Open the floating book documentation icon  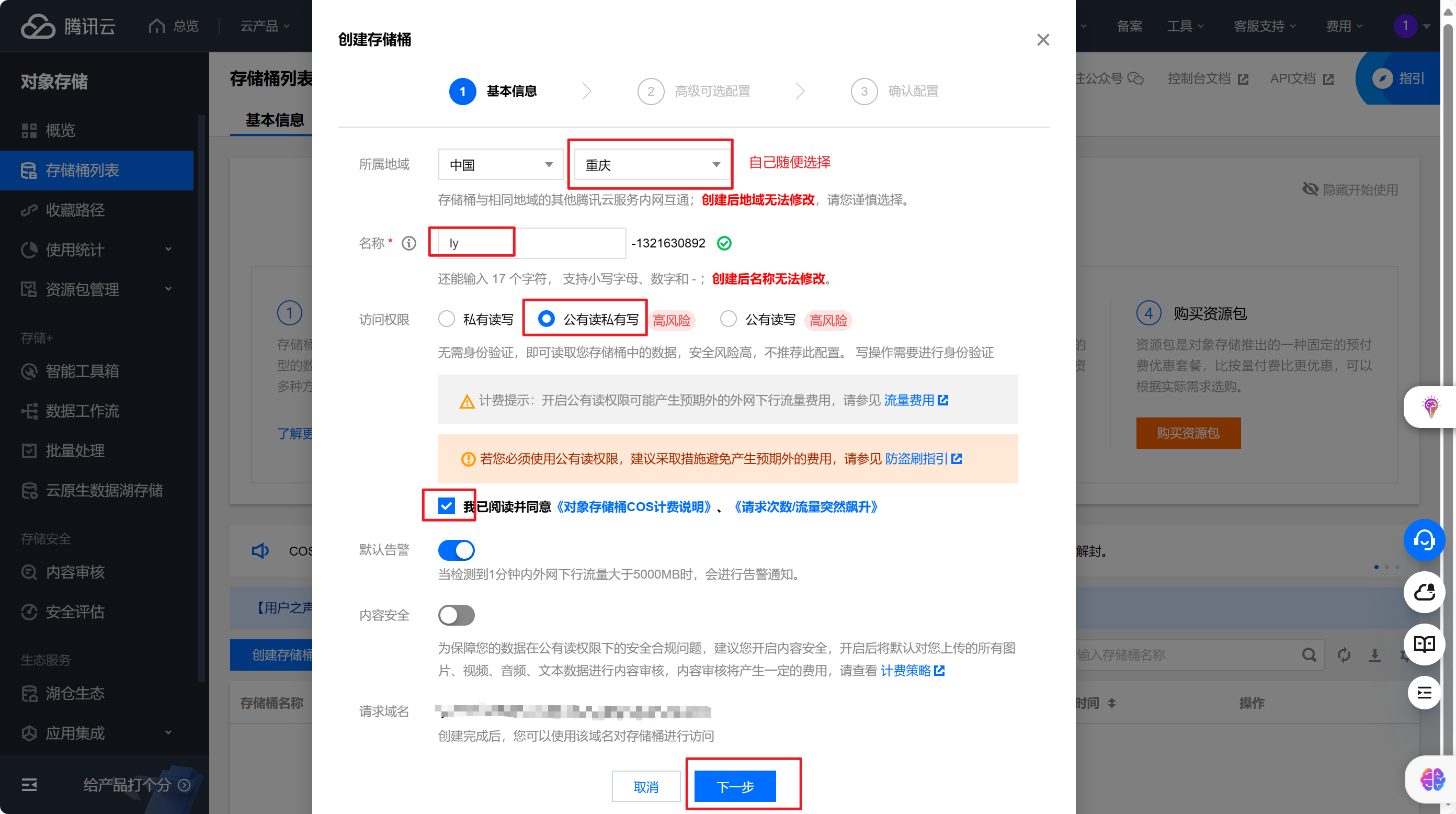[1424, 644]
